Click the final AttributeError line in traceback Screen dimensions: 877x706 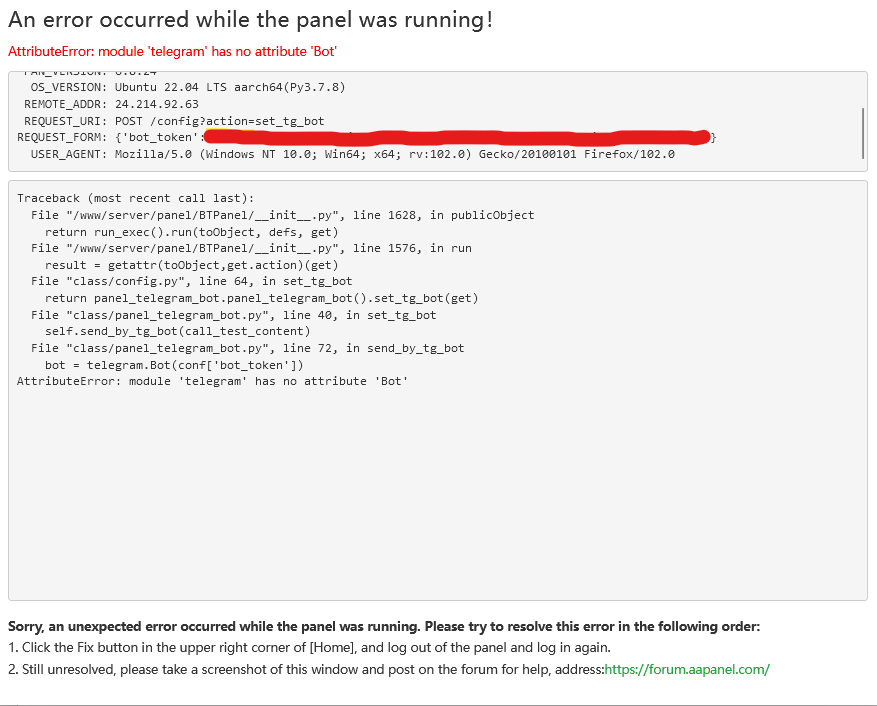click(212, 381)
